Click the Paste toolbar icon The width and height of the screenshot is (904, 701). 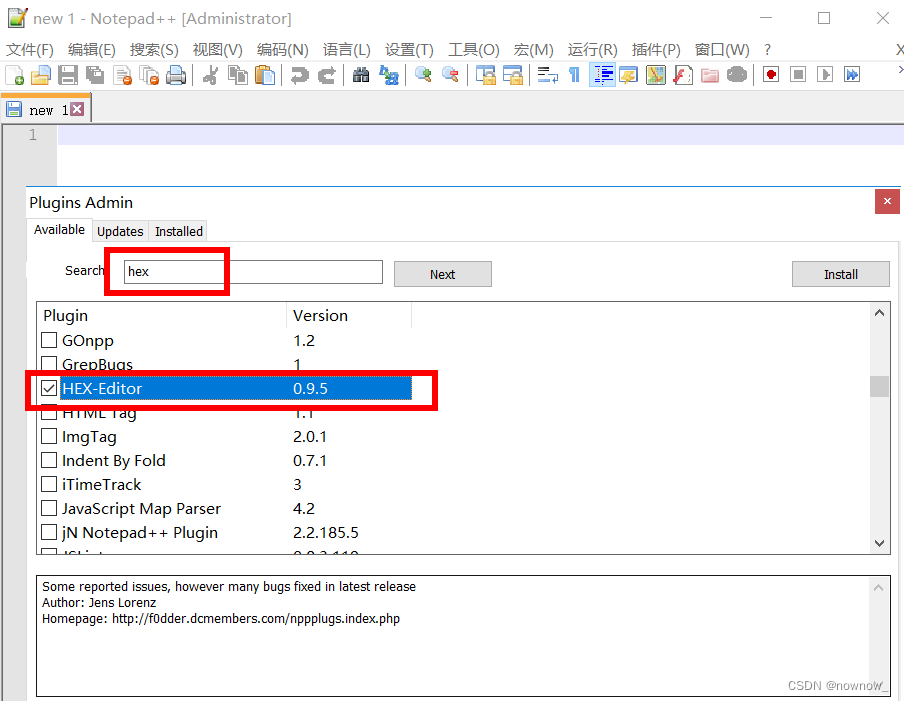[265, 74]
